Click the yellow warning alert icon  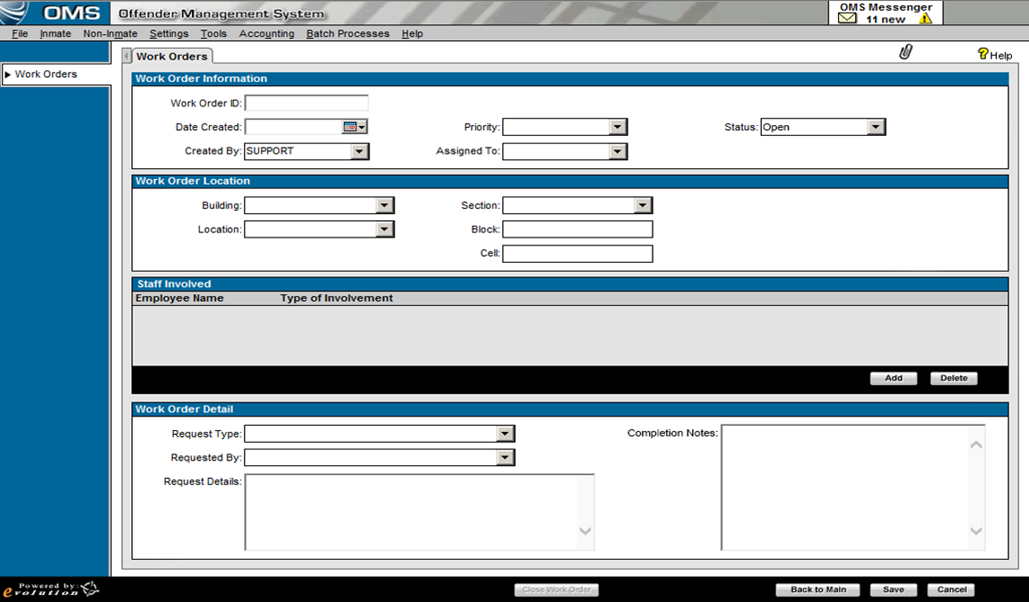(x=925, y=19)
